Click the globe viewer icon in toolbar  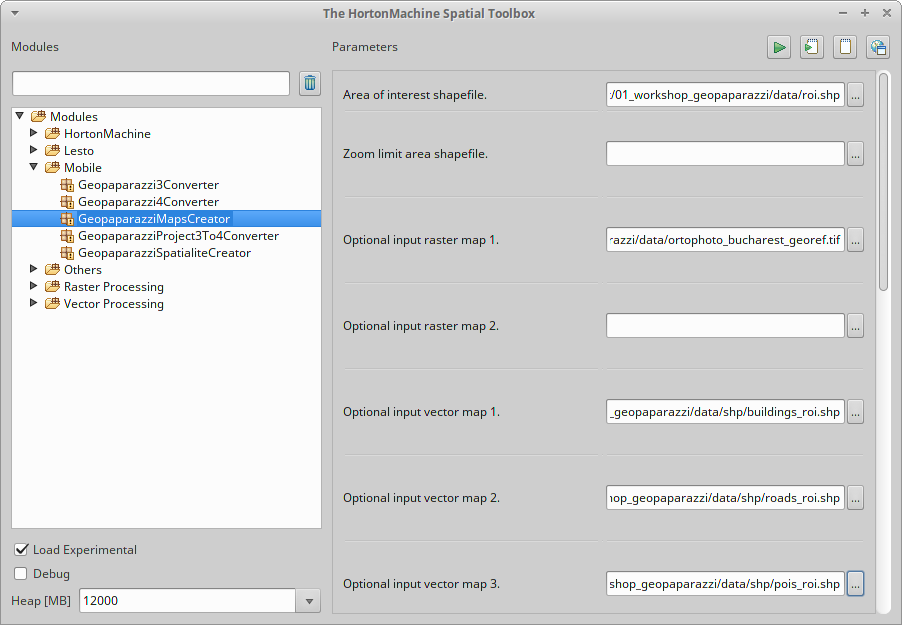tap(878, 47)
